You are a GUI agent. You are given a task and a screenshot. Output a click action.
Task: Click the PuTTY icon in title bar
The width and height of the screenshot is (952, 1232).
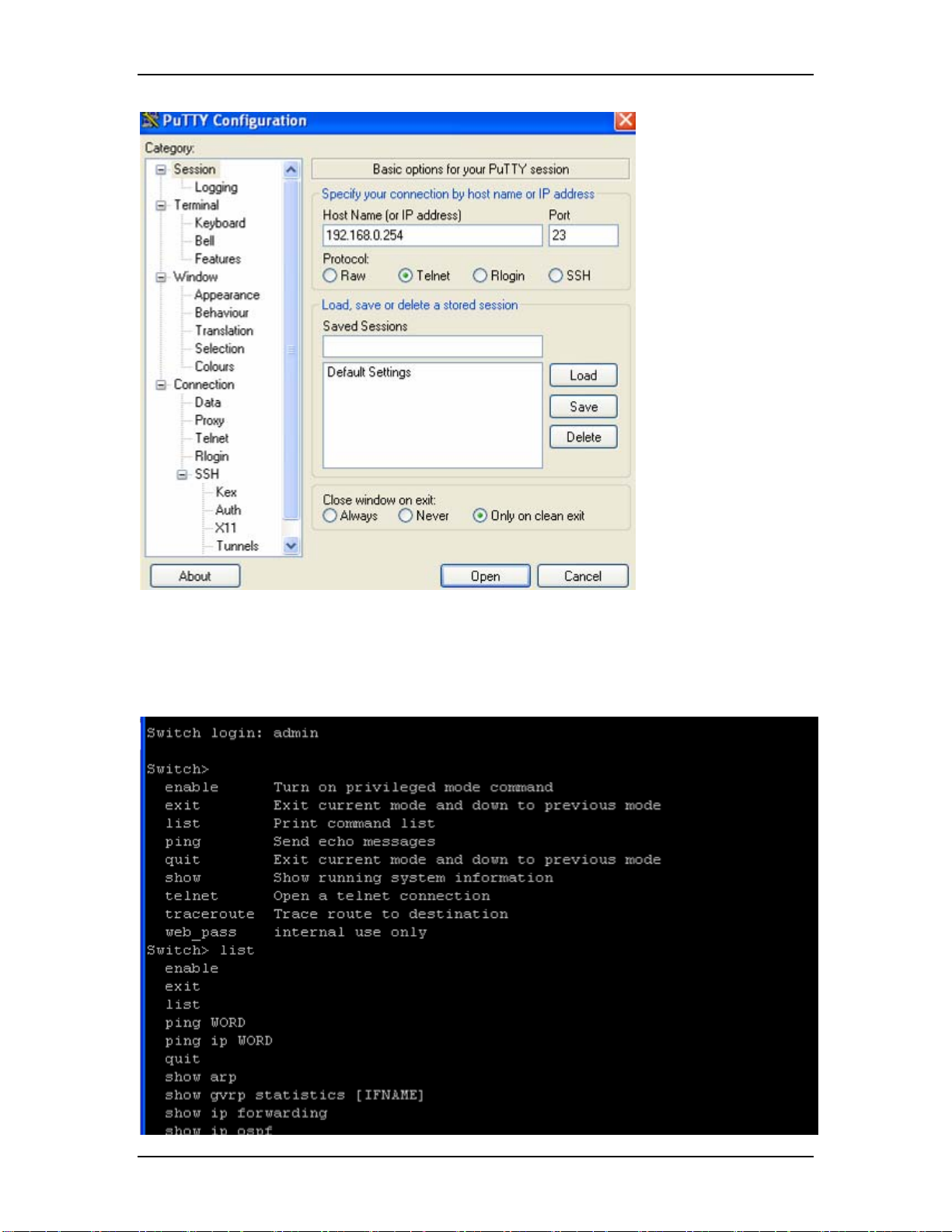(150, 120)
